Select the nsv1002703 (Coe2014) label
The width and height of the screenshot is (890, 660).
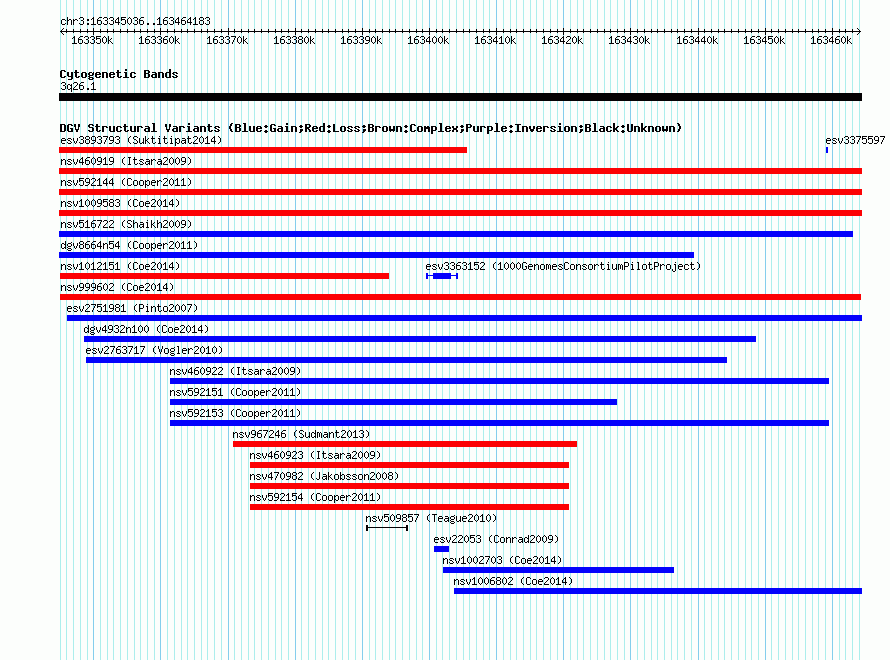[502, 560]
